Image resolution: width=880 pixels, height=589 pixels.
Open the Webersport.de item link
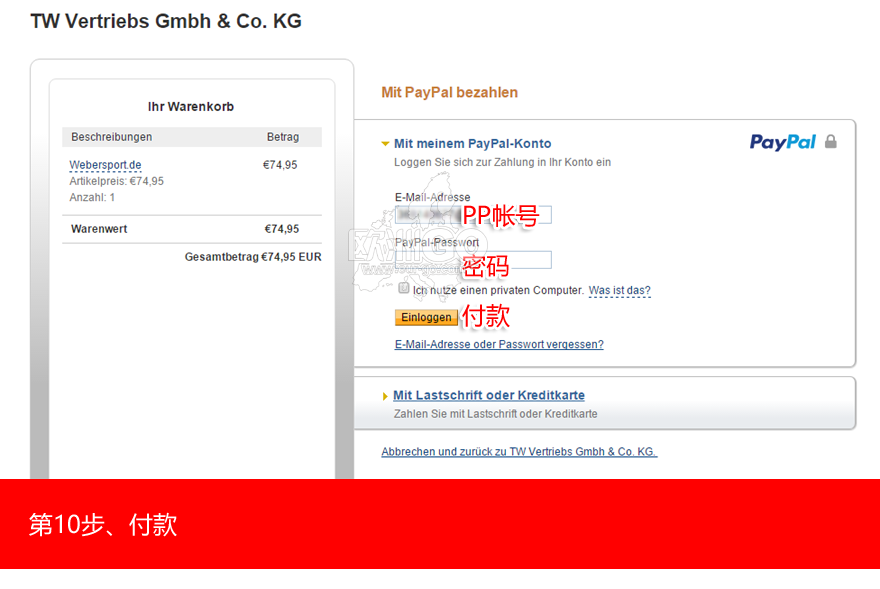[106, 165]
